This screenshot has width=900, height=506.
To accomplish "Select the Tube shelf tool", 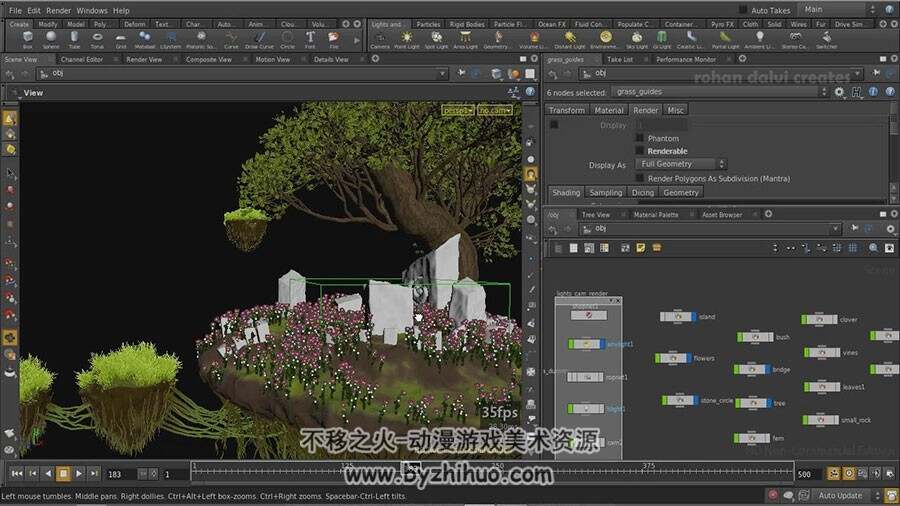I will pos(74,40).
